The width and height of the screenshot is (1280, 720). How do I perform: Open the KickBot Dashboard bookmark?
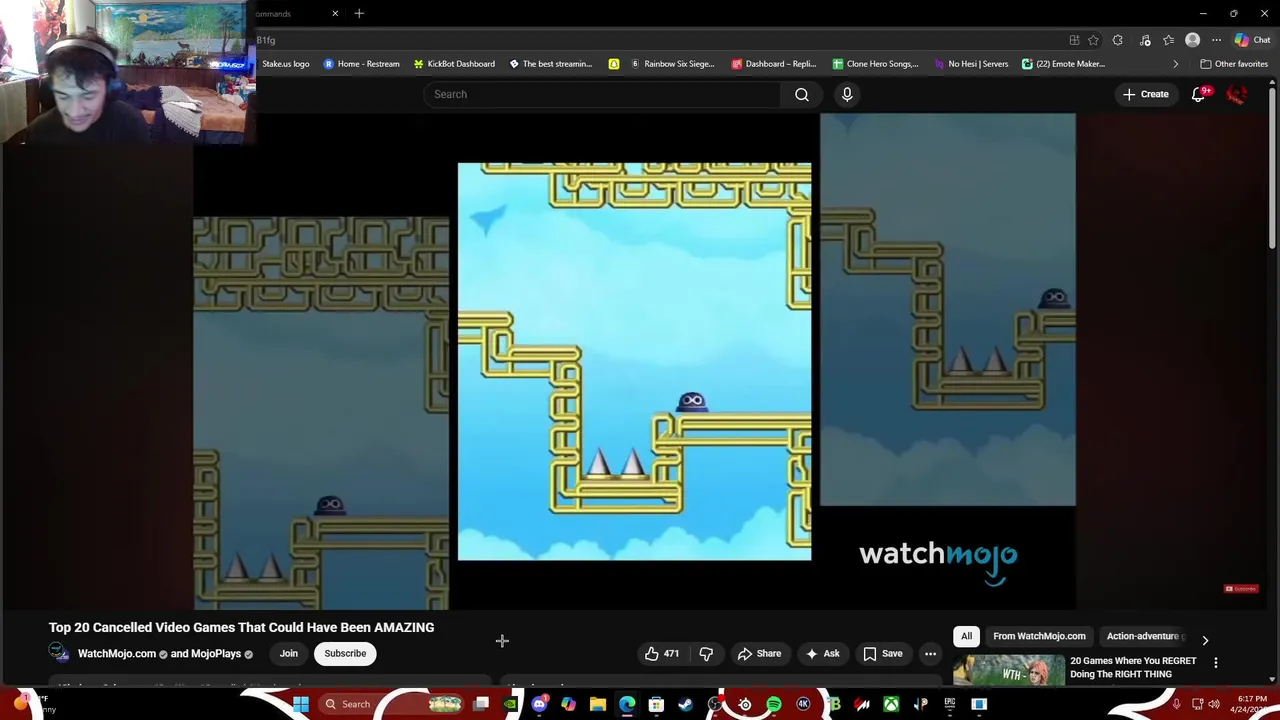(x=454, y=64)
